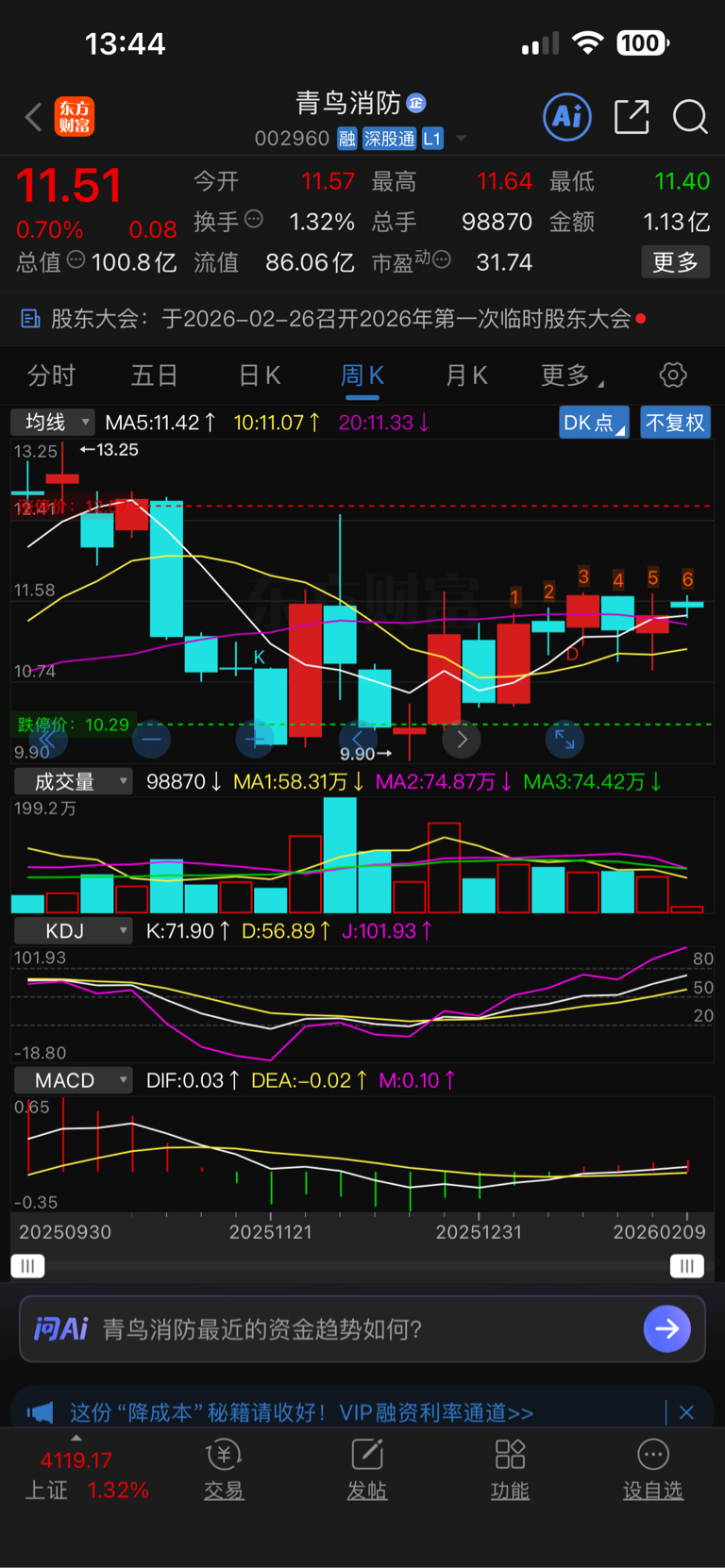Tap the 更多 button for more quote data
725x1568 pixels.
[675, 261]
